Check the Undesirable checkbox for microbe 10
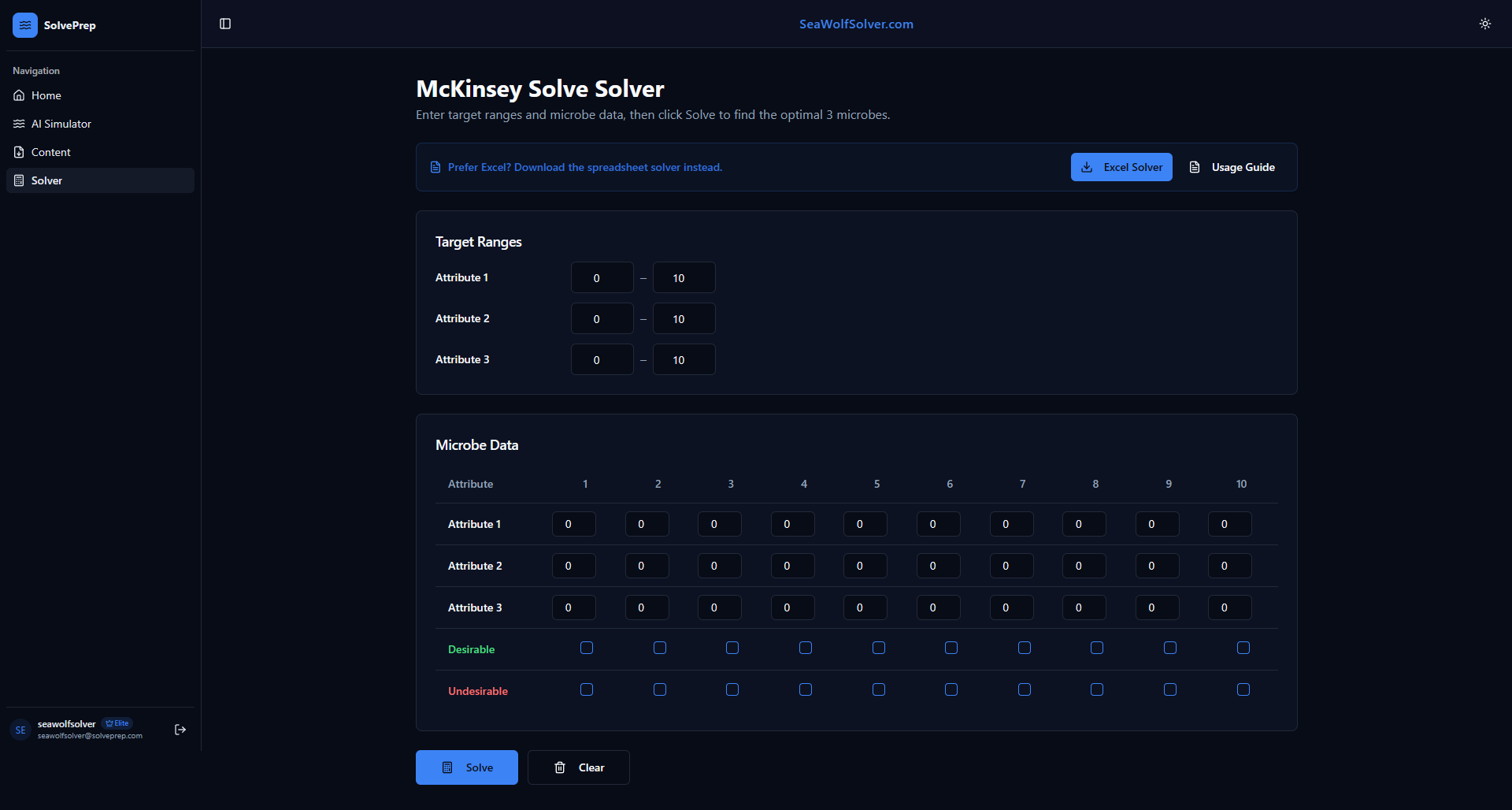 pyautogui.click(x=1243, y=689)
